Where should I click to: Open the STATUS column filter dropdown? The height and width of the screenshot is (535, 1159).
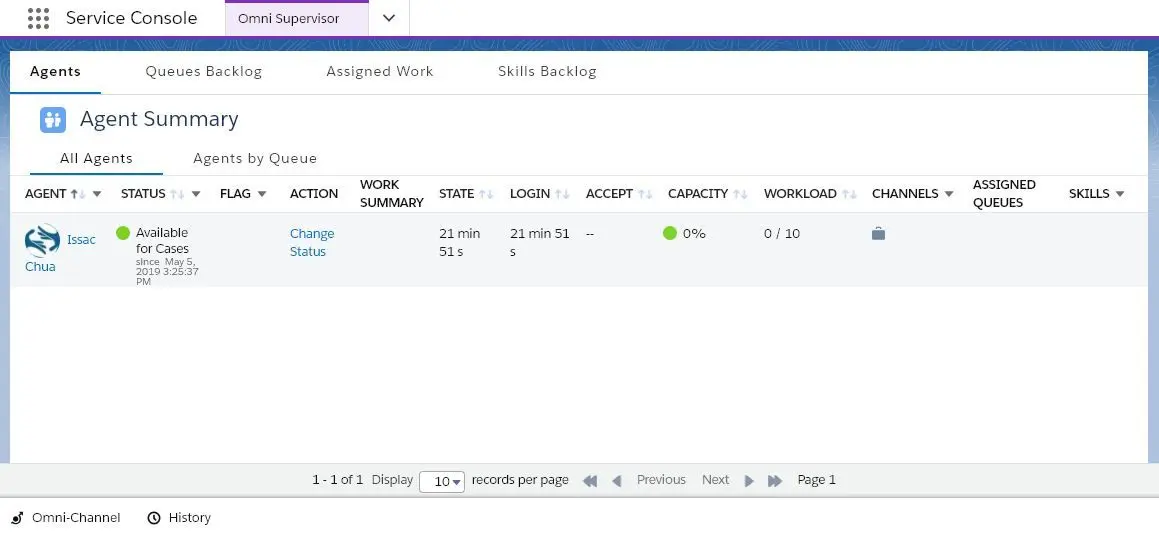pos(196,194)
